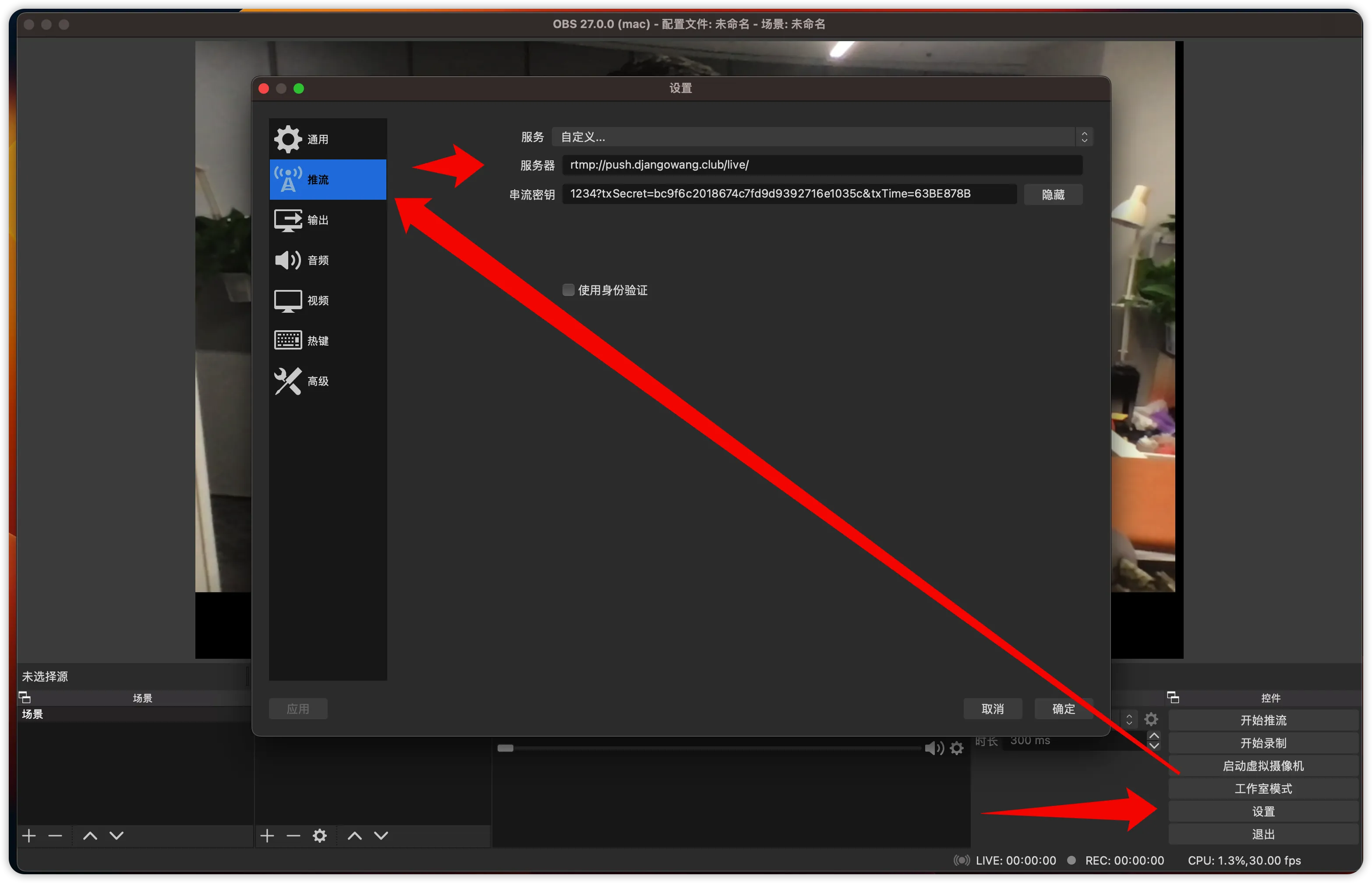Screen dimensions: 1372x883
Task: Enable the 使用身份验证 checkbox
Action: point(568,290)
